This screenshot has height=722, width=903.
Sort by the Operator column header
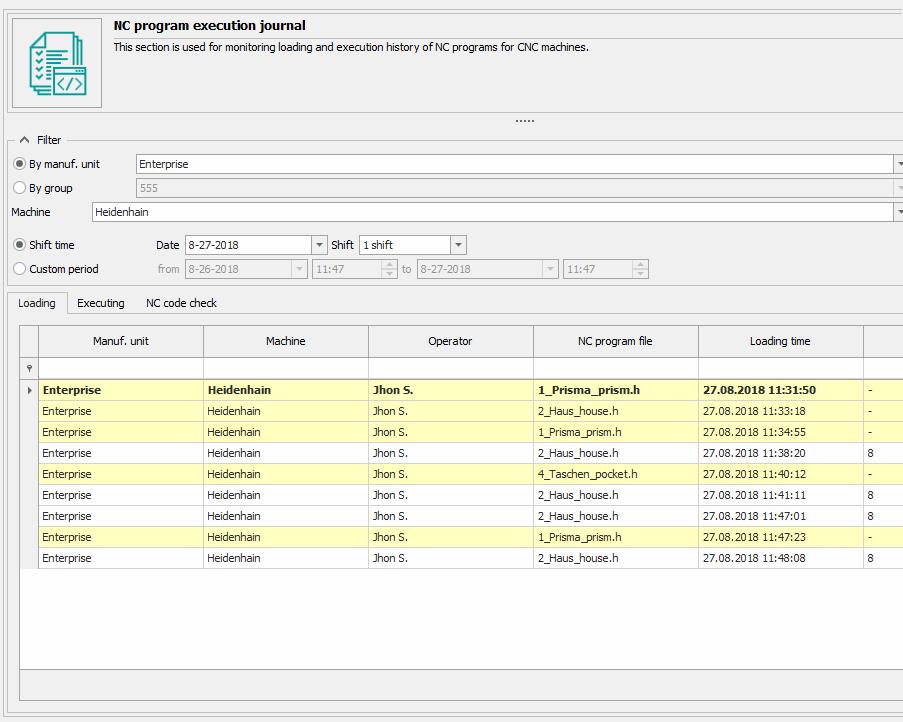(450, 341)
